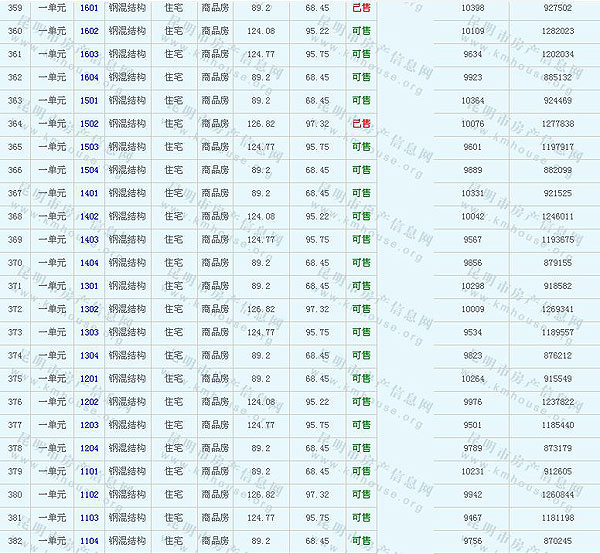Open room 1501 link

point(89,101)
